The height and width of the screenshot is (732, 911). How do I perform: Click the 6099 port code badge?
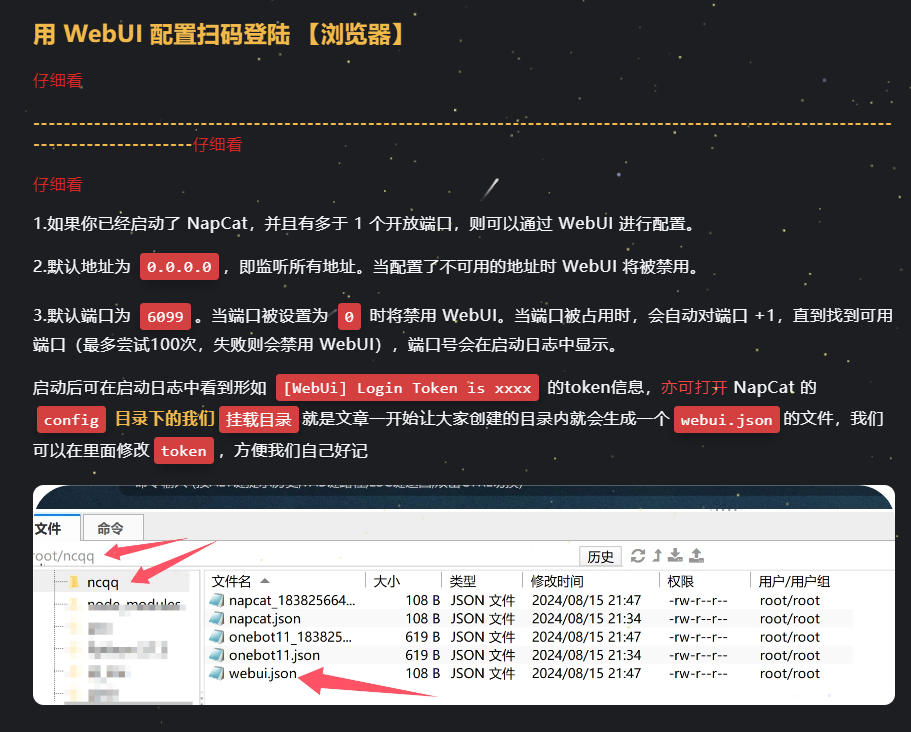(165, 316)
